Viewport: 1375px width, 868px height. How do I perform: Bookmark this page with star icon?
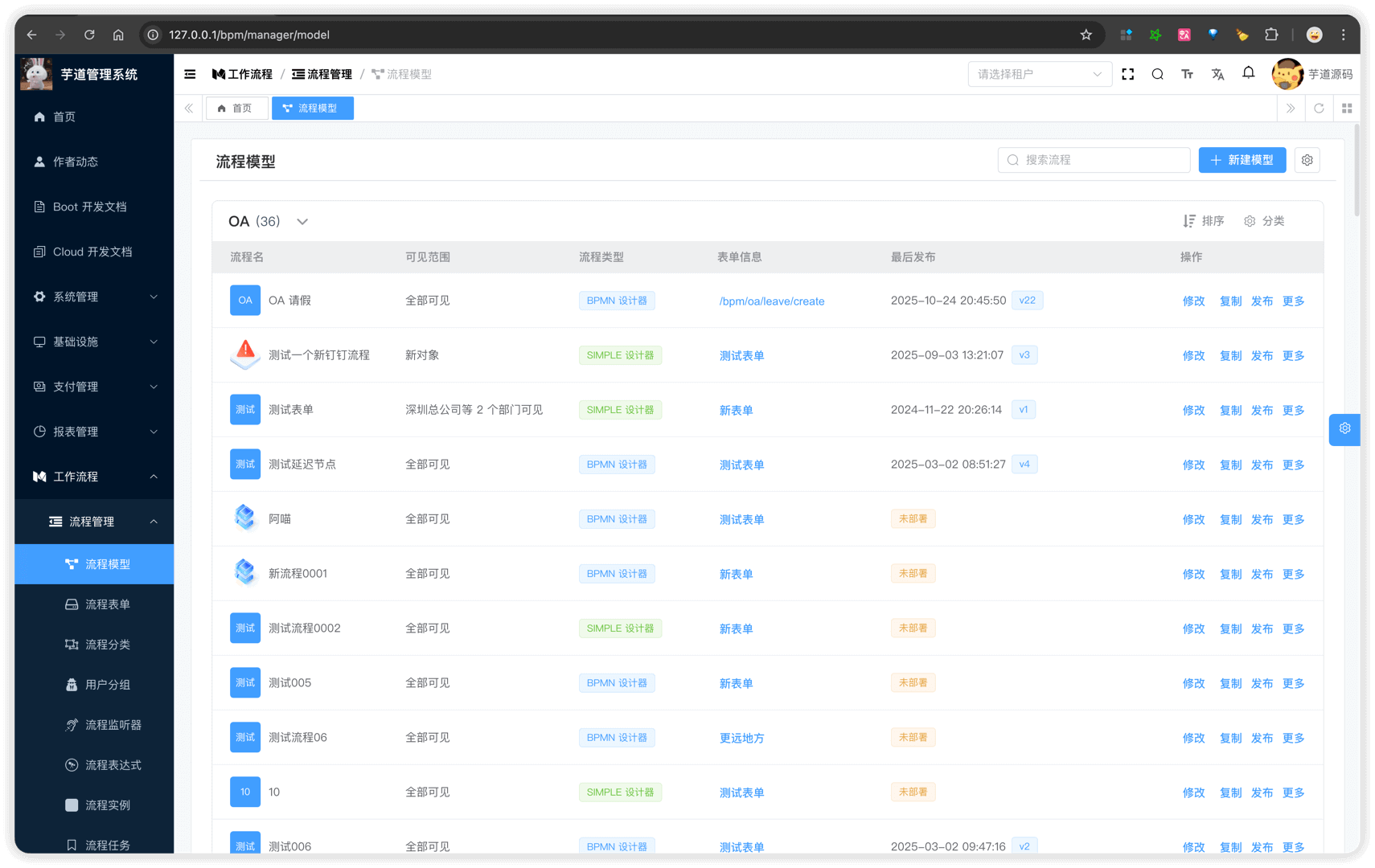pos(1086,35)
